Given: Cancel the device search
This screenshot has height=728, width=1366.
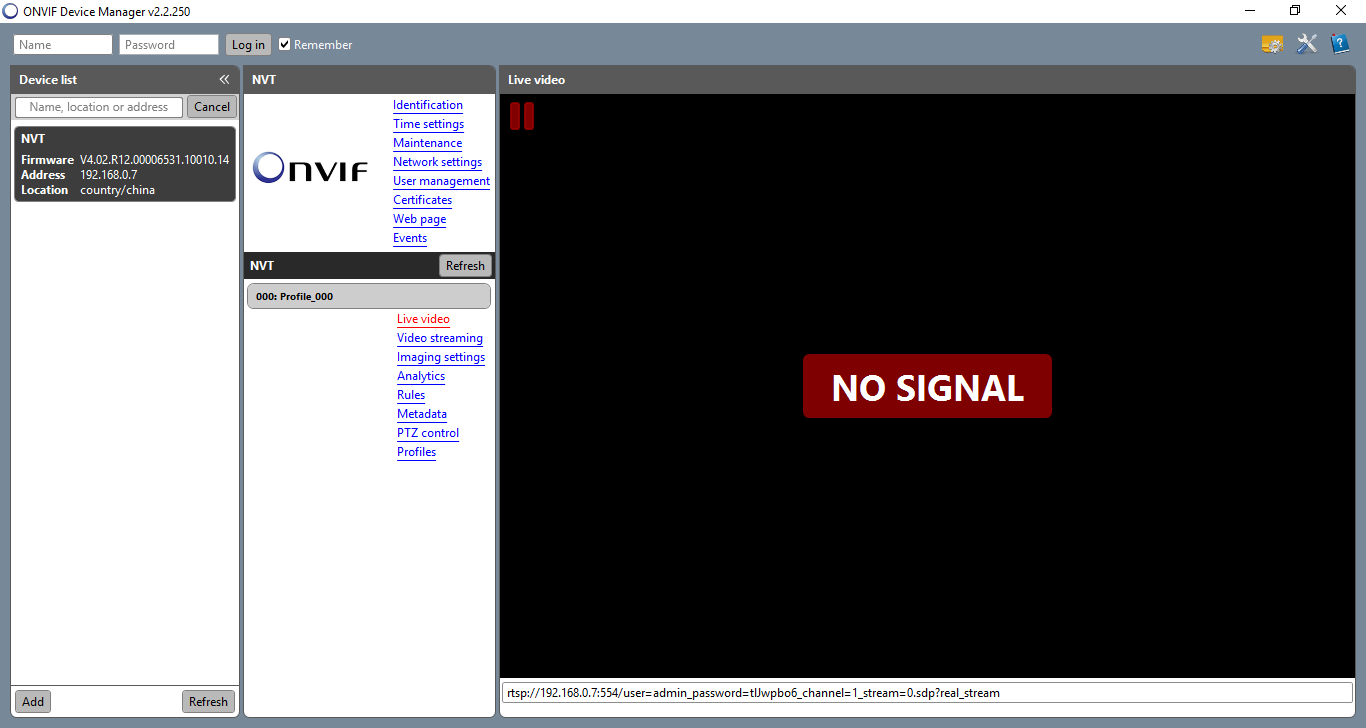Looking at the screenshot, I should click(212, 107).
